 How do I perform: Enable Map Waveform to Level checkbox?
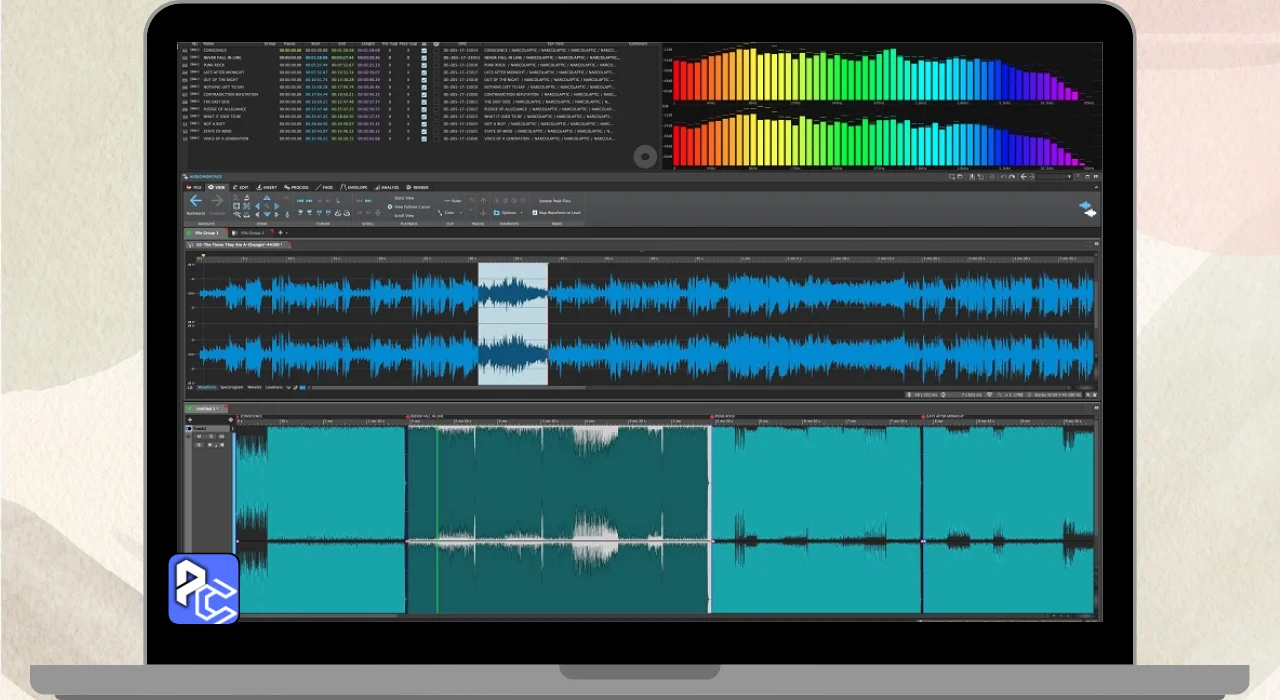(535, 212)
